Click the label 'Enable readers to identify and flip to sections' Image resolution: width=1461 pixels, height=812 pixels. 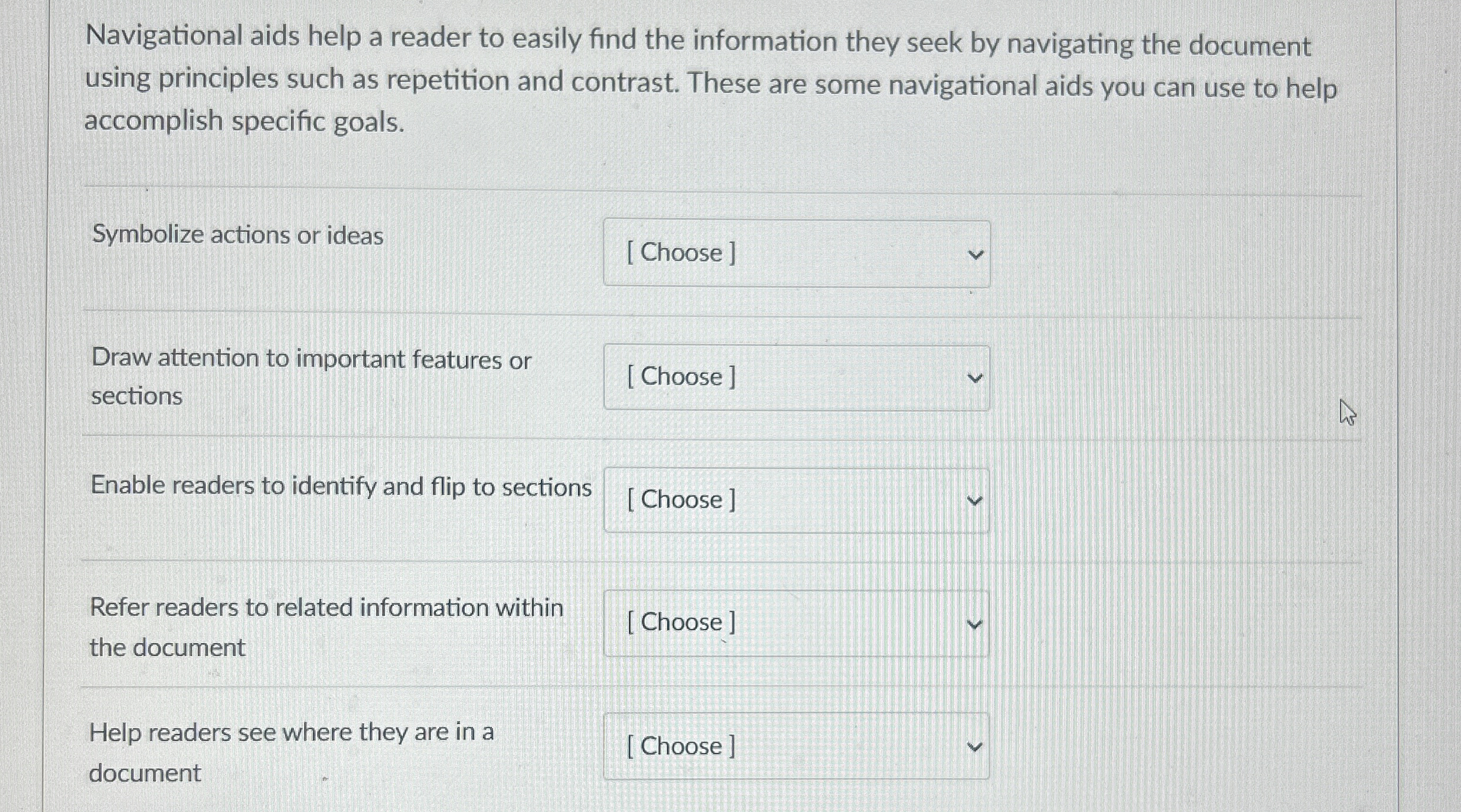[341, 485]
